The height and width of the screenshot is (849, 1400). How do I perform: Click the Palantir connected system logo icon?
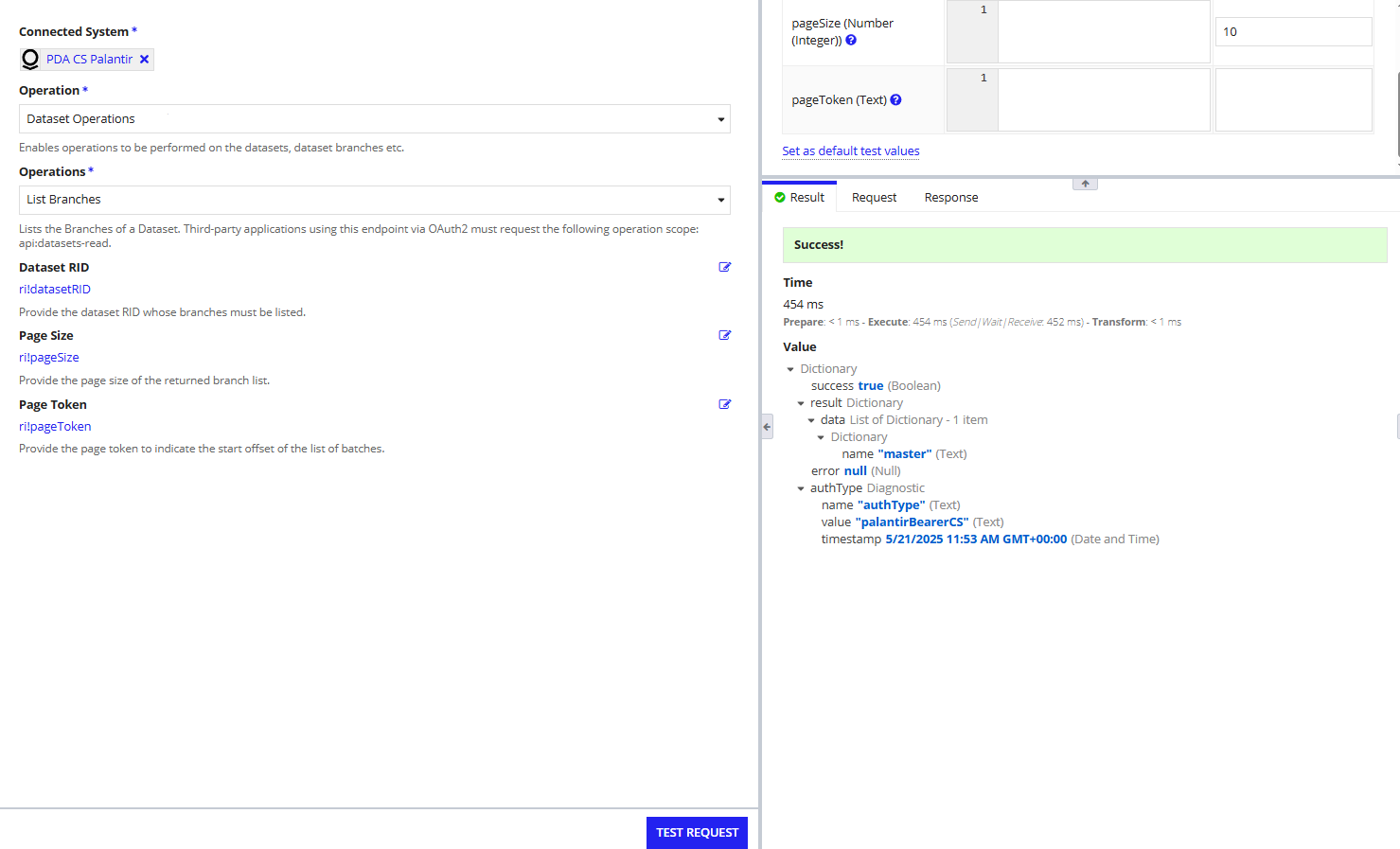point(30,60)
